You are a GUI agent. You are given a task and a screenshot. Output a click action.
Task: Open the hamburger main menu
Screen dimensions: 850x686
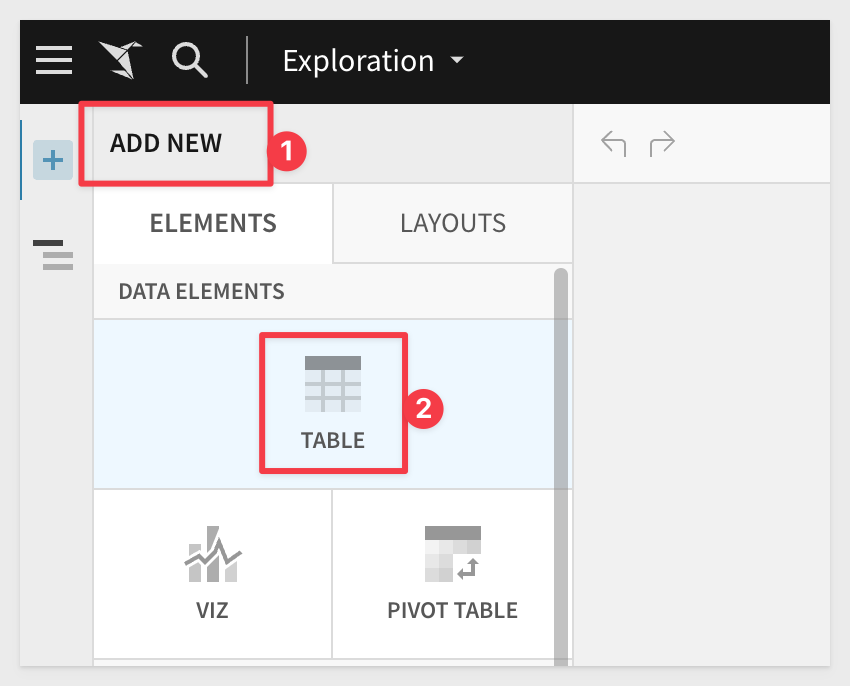pos(54,61)
